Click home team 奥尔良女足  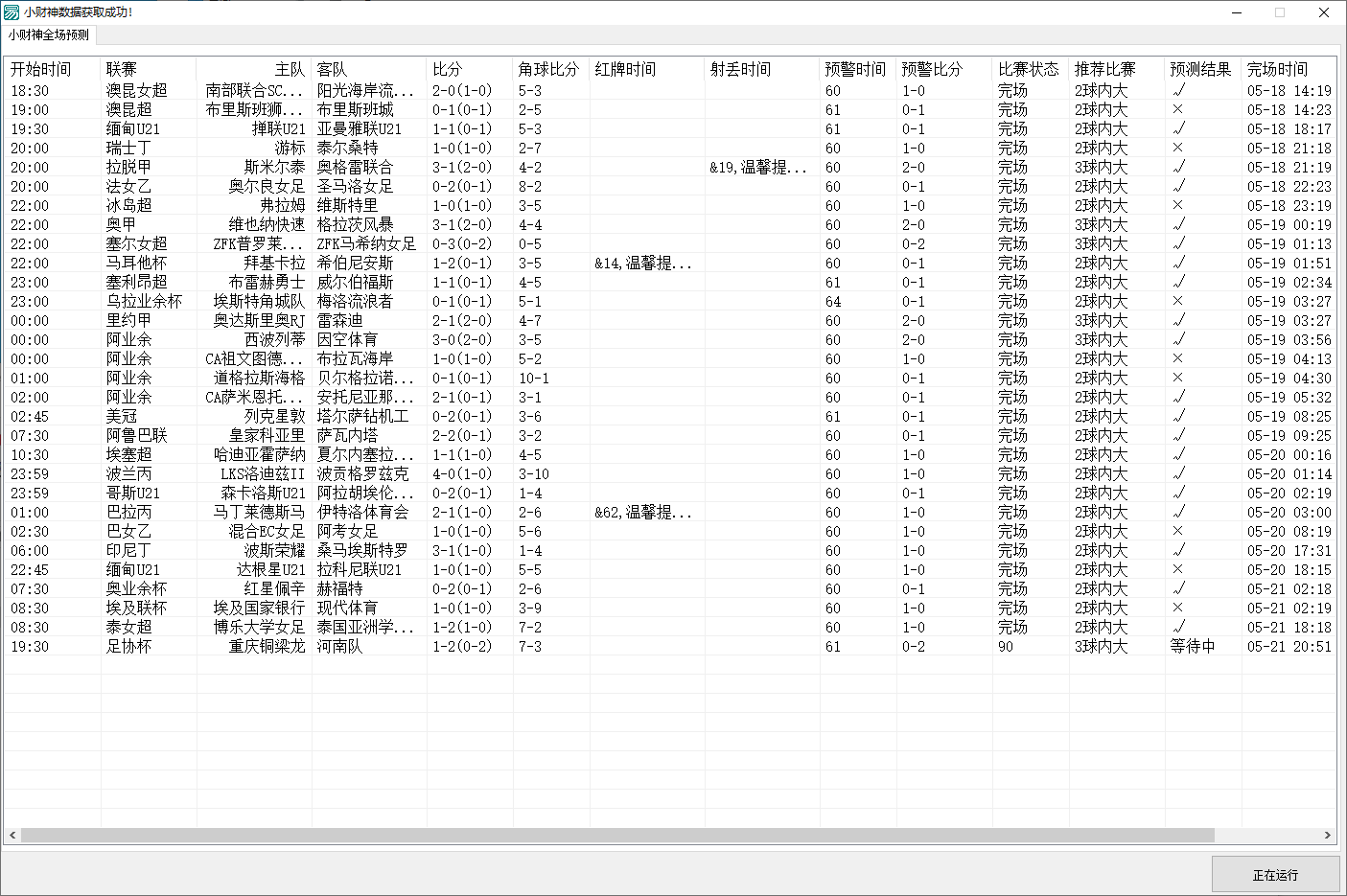click(267, 186)
